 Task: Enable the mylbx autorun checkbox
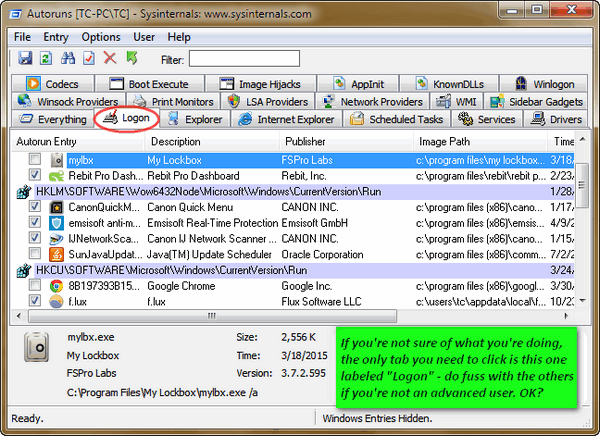point(35,159)
